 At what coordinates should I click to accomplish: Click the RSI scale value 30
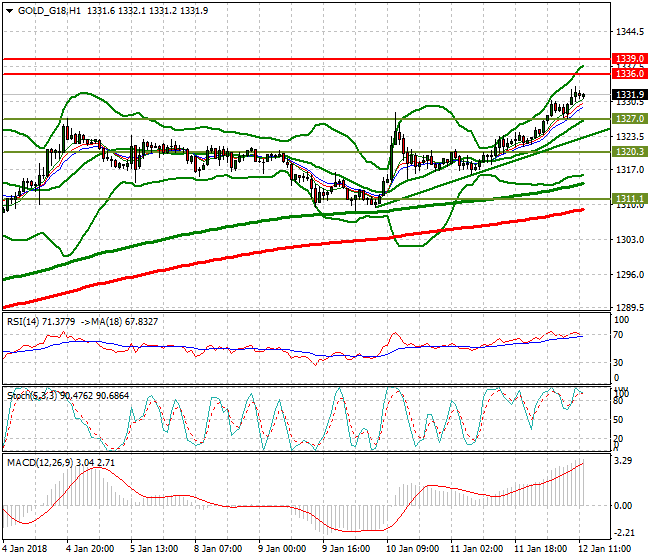(618, 363)
